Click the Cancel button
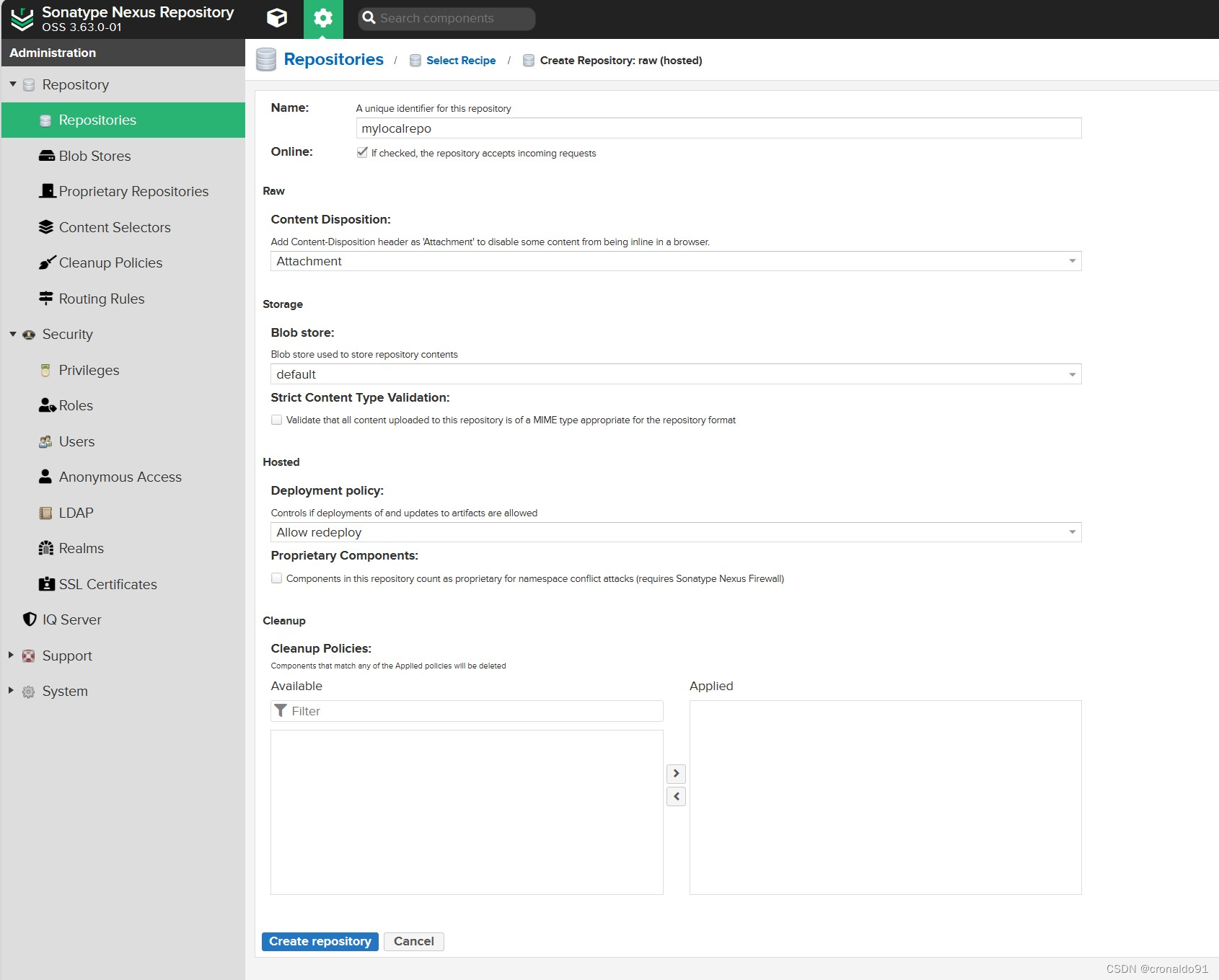Screen dimensions: 1219x980 pyautogui.click(x=414, y=941)
